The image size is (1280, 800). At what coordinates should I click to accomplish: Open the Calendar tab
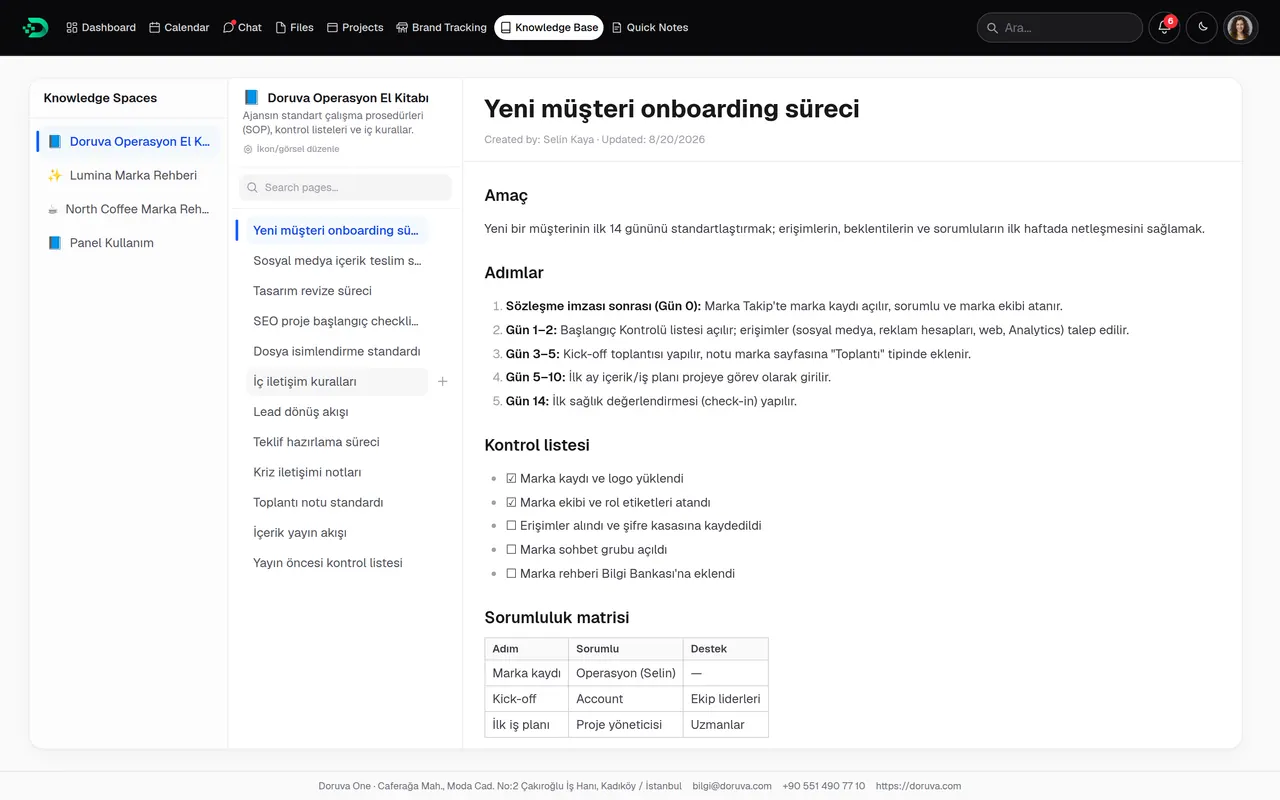point(179,27)
